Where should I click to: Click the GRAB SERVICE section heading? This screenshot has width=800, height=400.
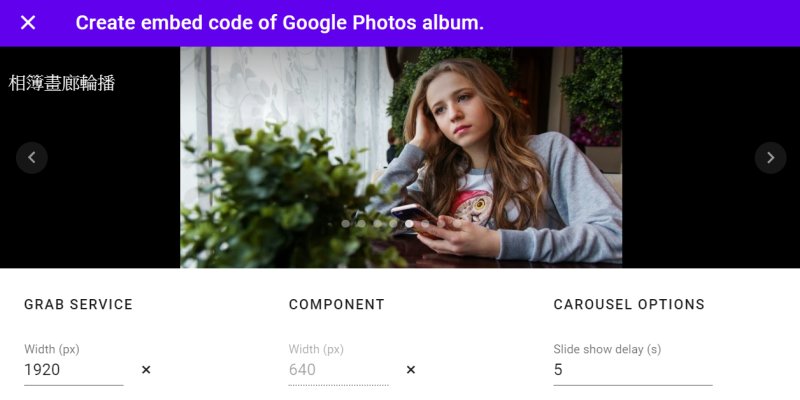pyautogui.click(x=79, y=305)
